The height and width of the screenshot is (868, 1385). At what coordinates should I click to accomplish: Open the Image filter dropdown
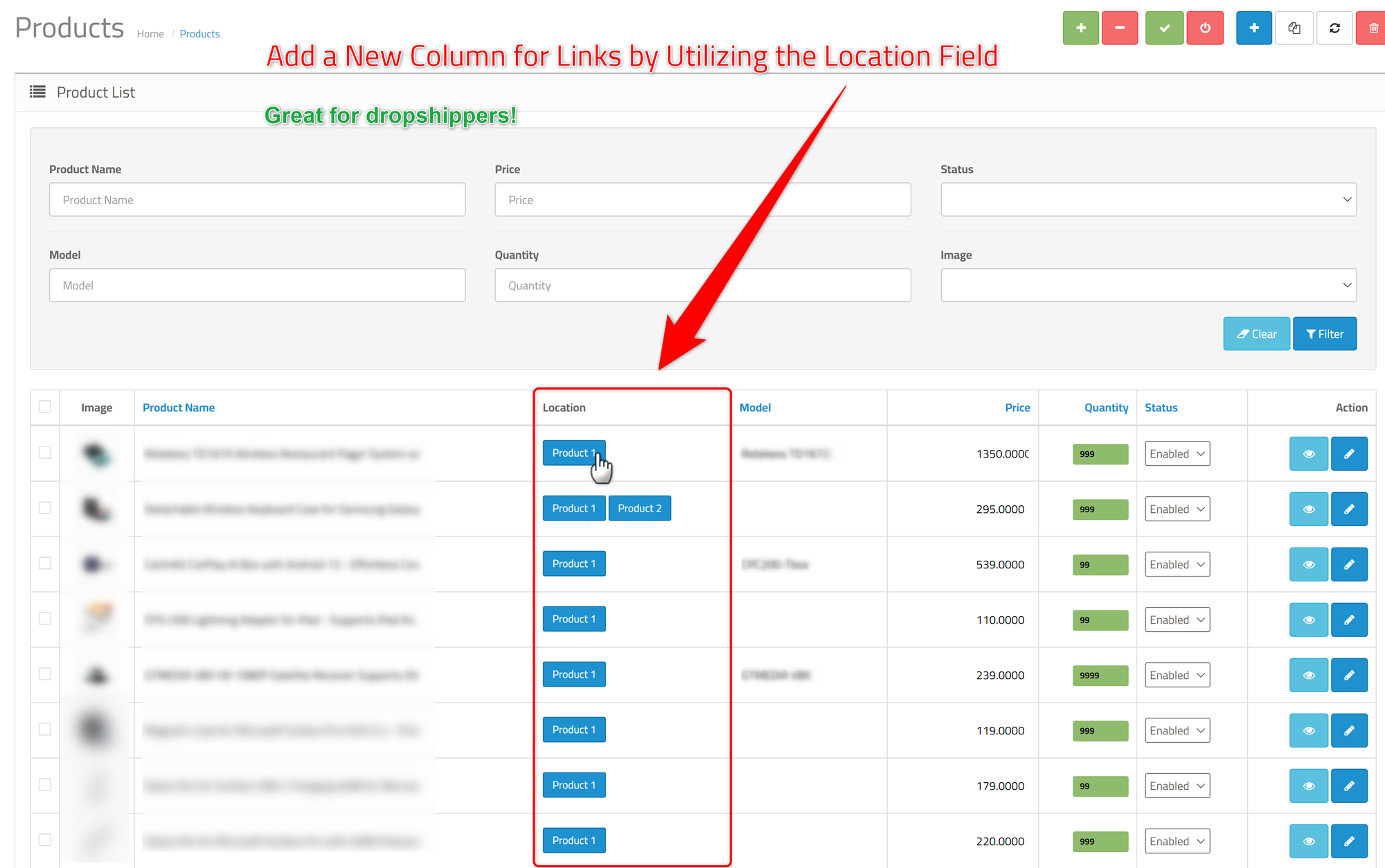pyautogui.click(x=1147, y=285)
